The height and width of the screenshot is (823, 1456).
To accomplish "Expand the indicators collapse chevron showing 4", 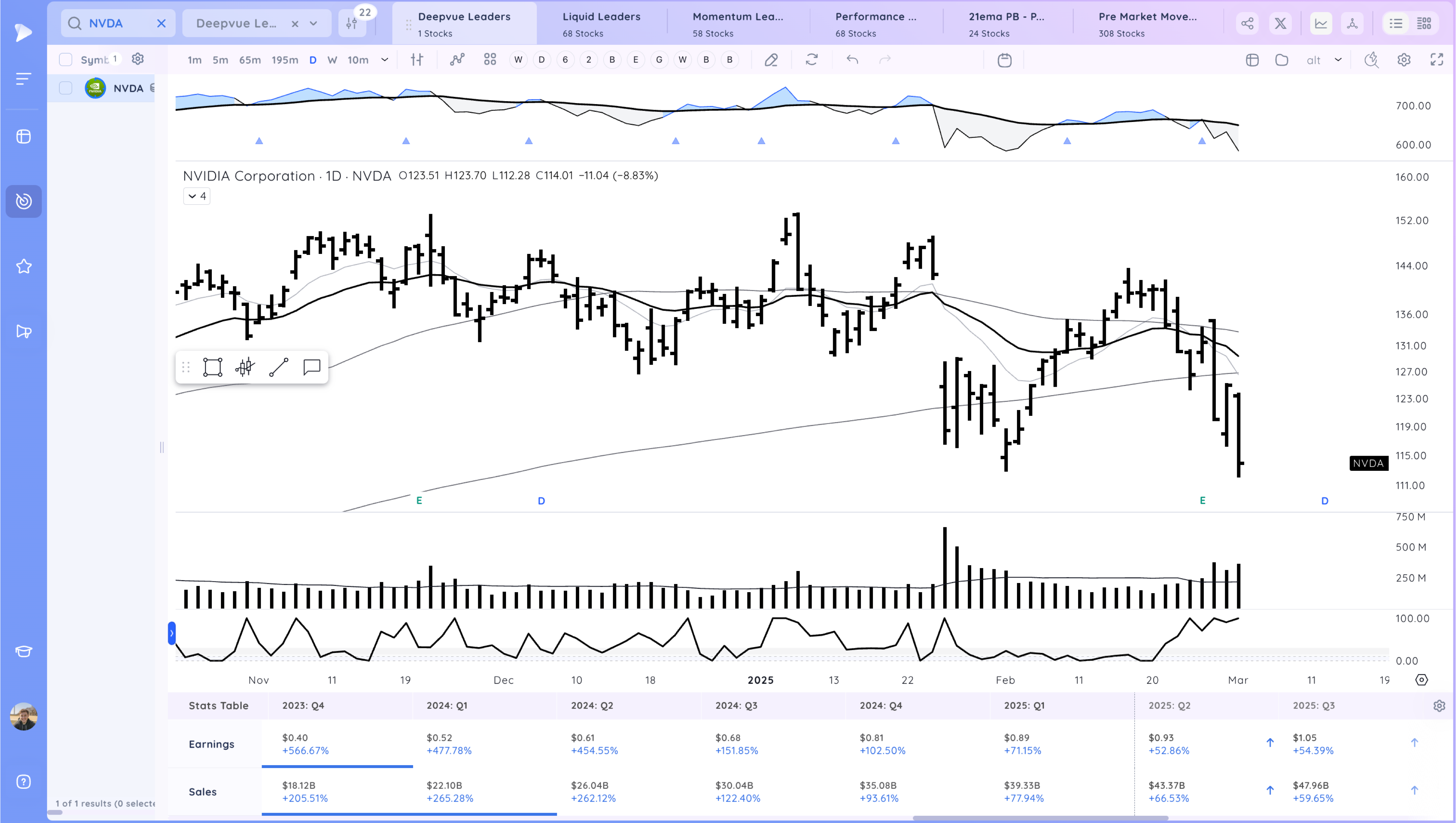I will 197,196.
